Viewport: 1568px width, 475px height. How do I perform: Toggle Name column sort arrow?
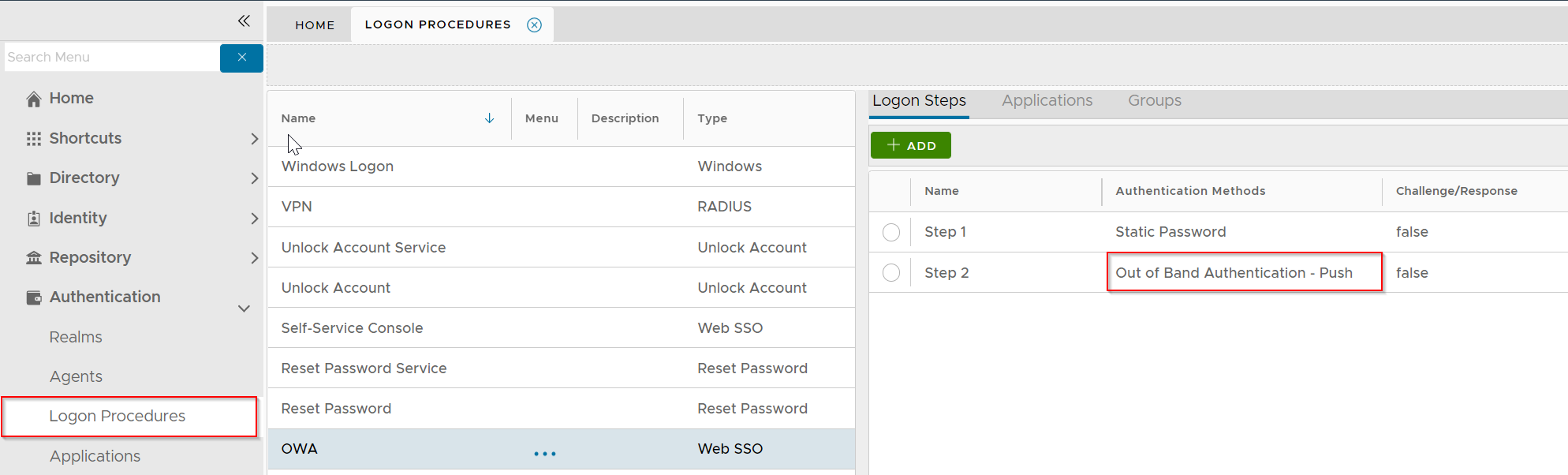point(489,118)
